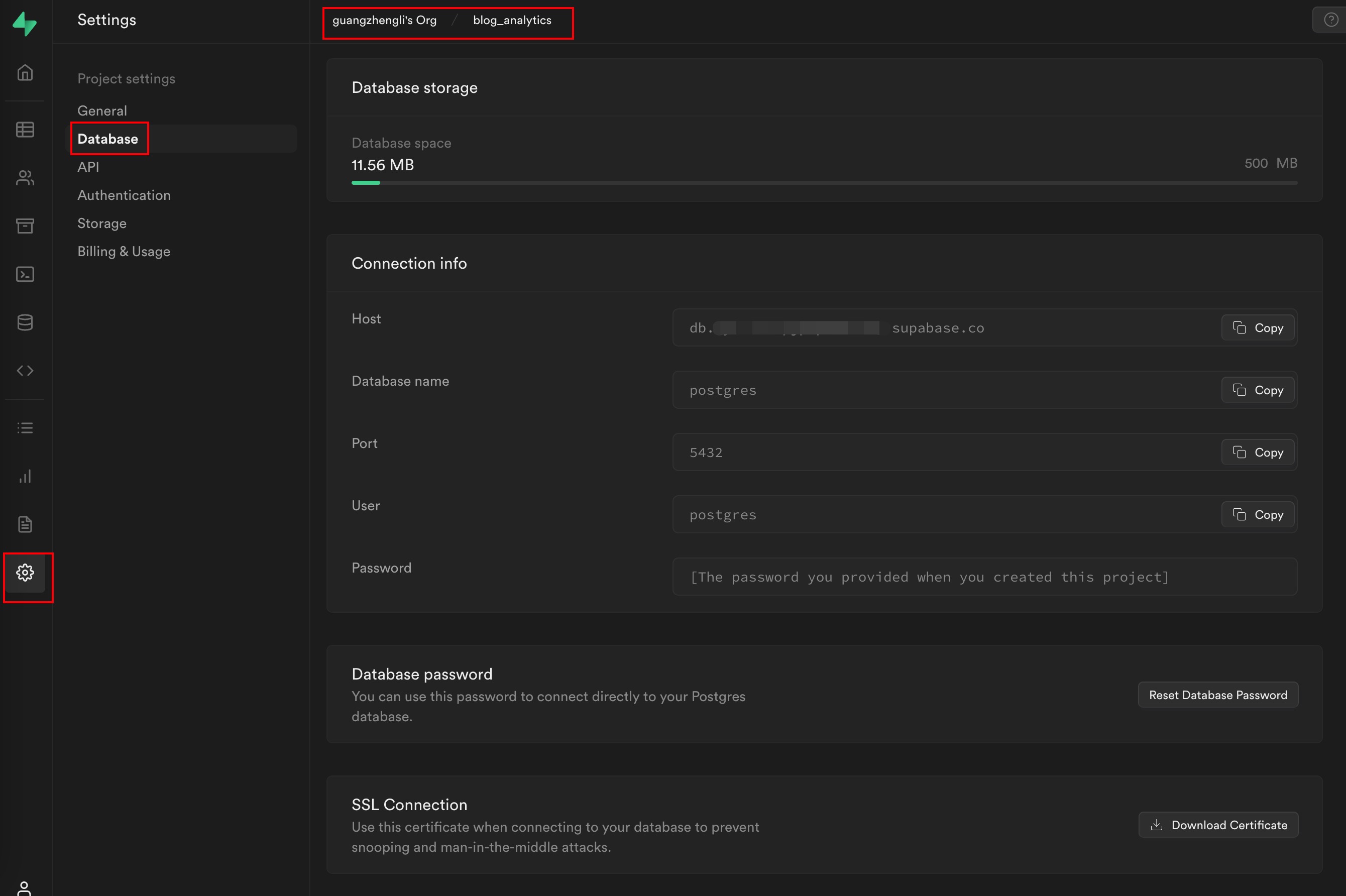Image resolution: width=1346 pixels, height=896 pixels.
Task: Click the help question mark icon
Action: tap(1330, 20)
